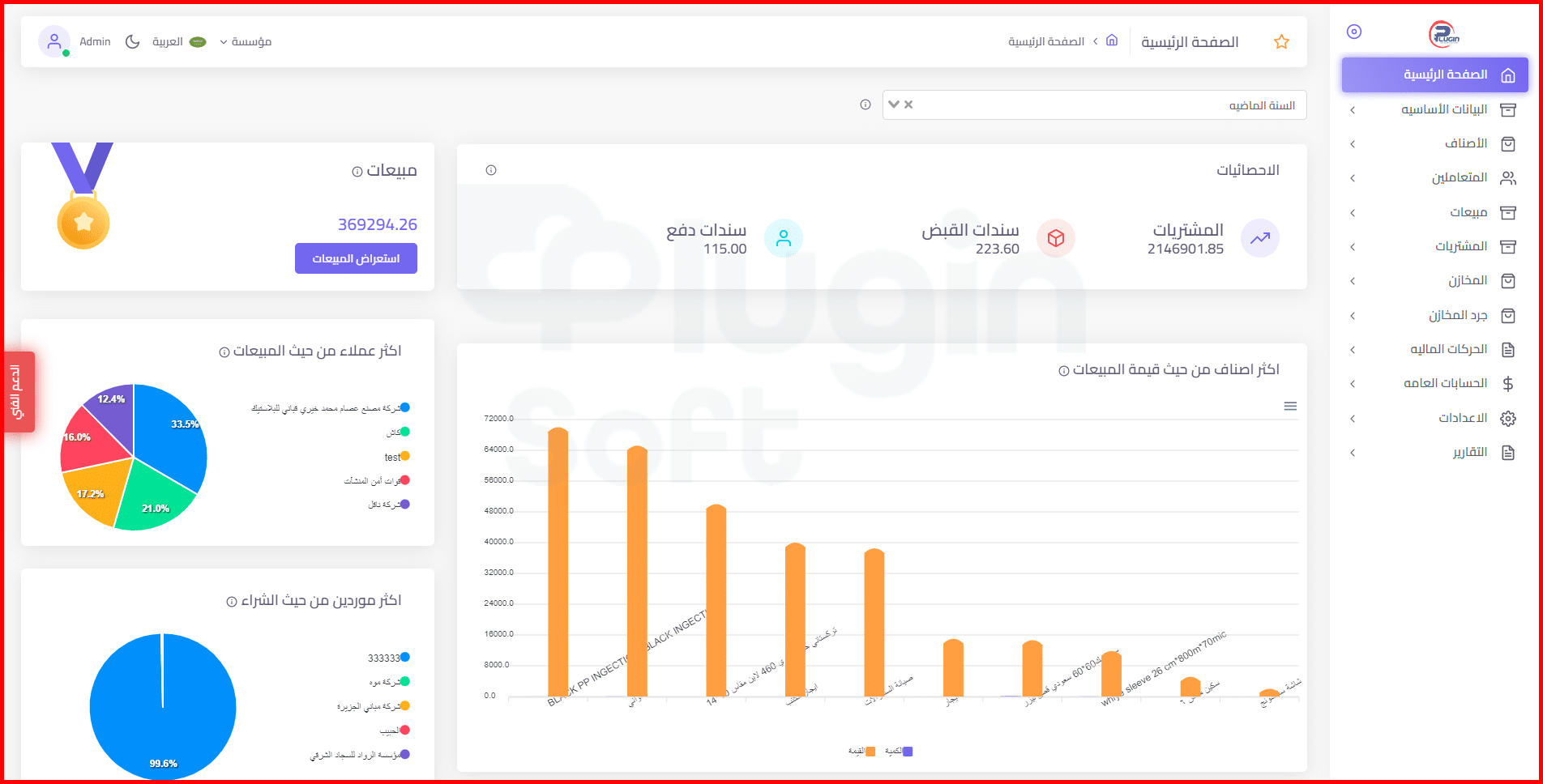
Task: Click the سندات القبض box icon
Action: coord(1056,238)
